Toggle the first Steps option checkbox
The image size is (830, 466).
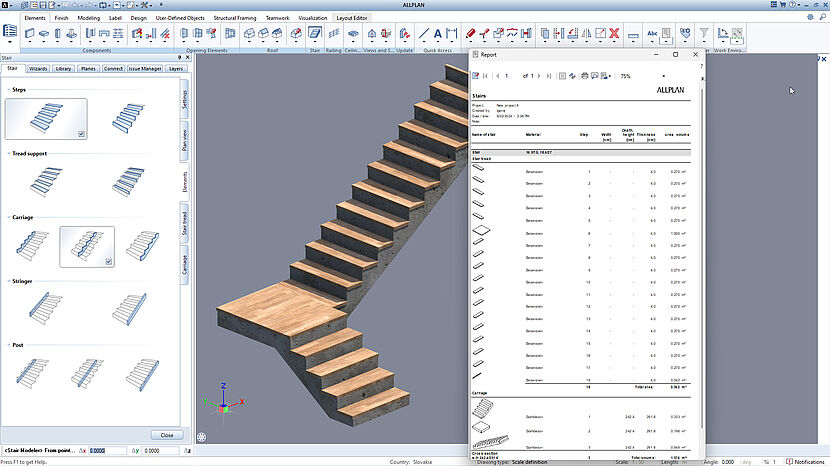[x=81, y=132]
